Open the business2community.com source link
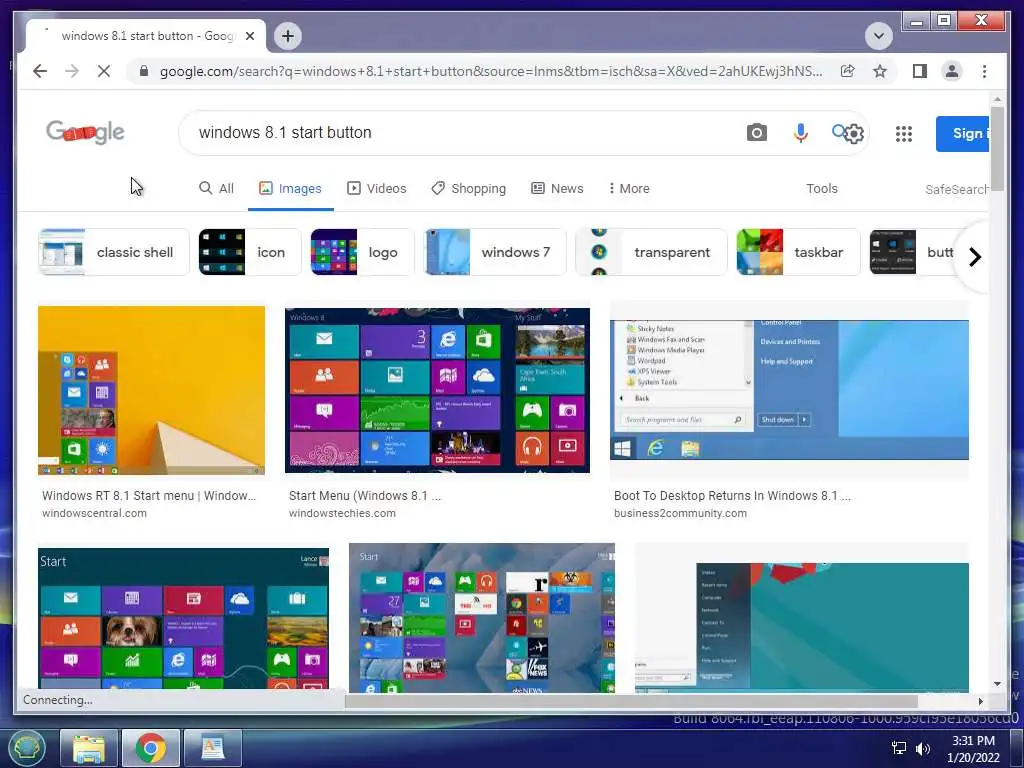The height and width of the screenshot is (768, 1024). 680,513
